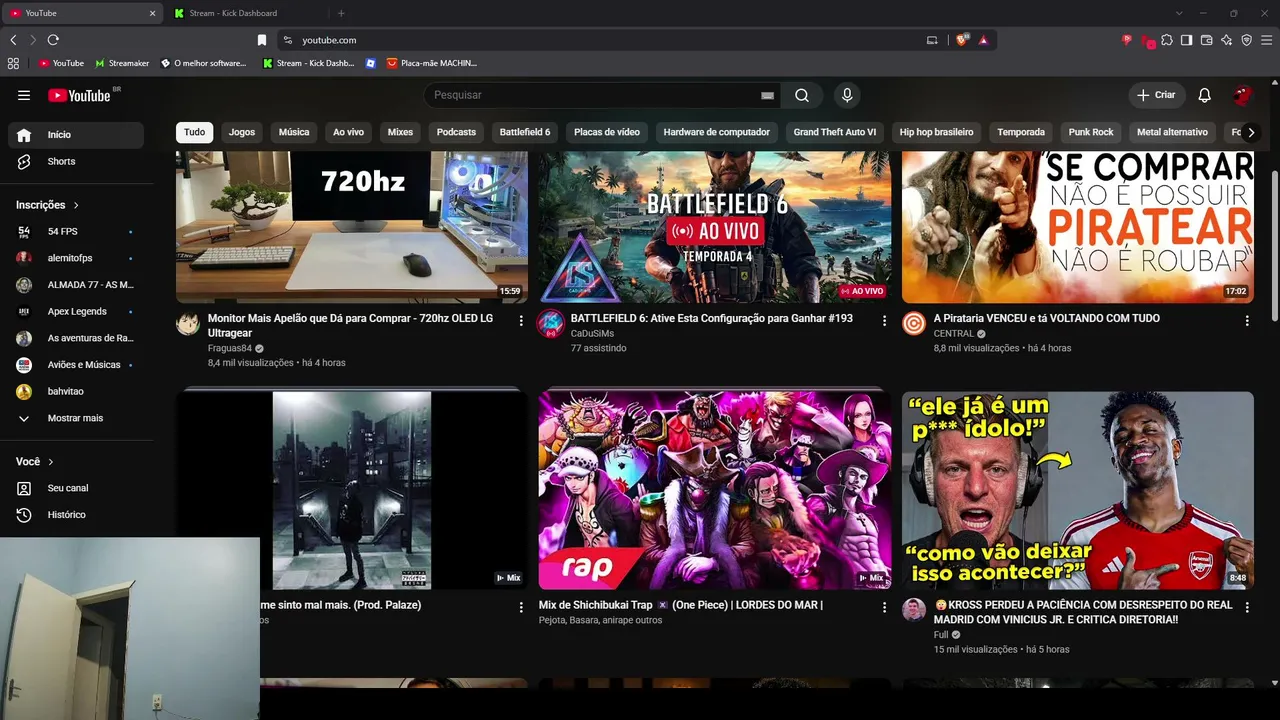The height and width of the screenshot is (720, 1280).
Task: Open browser main hamburger menu
Action: point(1267,40)
